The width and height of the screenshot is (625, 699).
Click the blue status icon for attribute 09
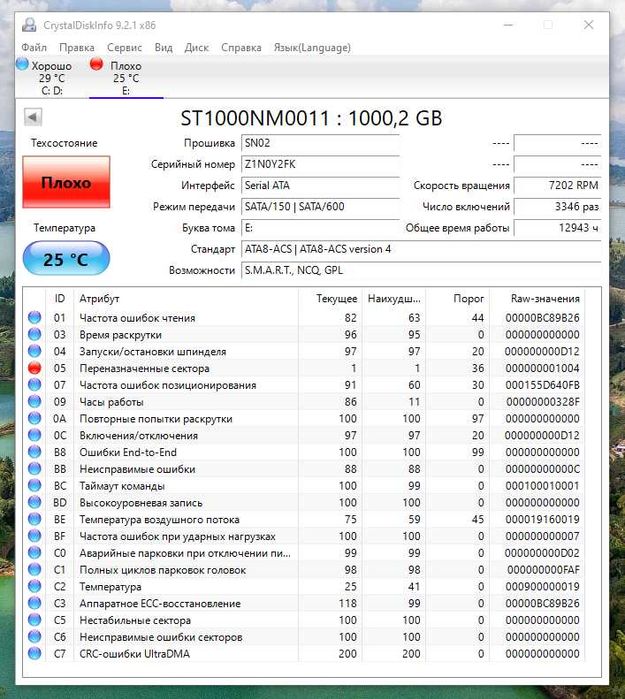[34, 401]
